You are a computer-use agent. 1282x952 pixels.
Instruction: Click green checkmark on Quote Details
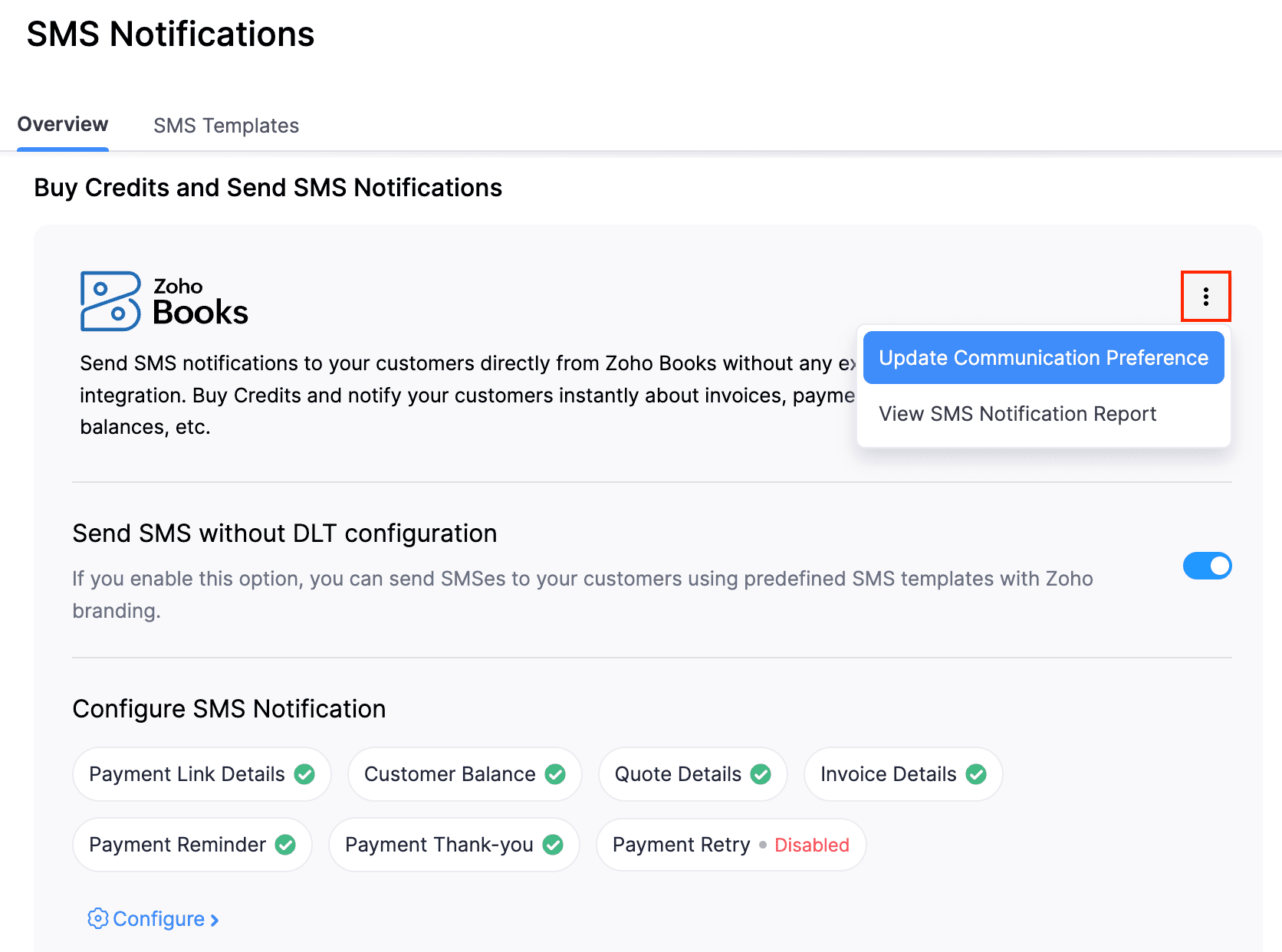pos(761,774)
